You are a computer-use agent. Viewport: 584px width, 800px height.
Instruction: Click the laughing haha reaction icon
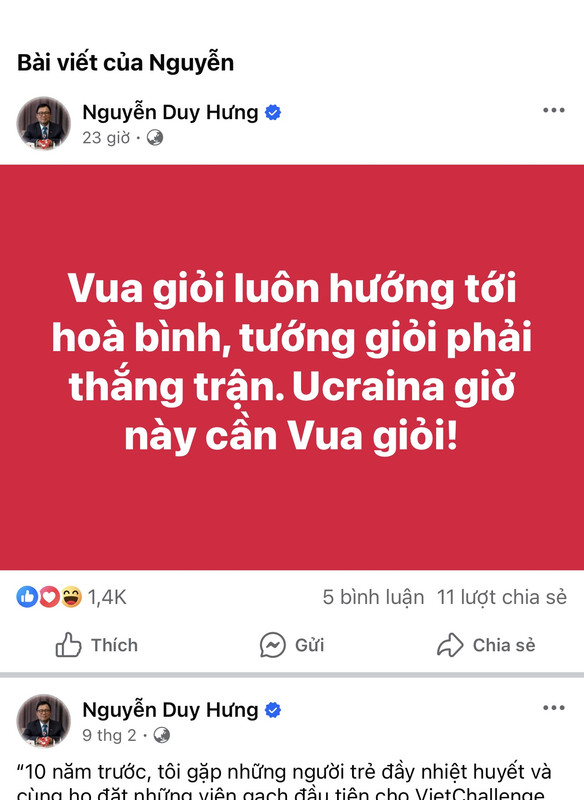point(71,596)
